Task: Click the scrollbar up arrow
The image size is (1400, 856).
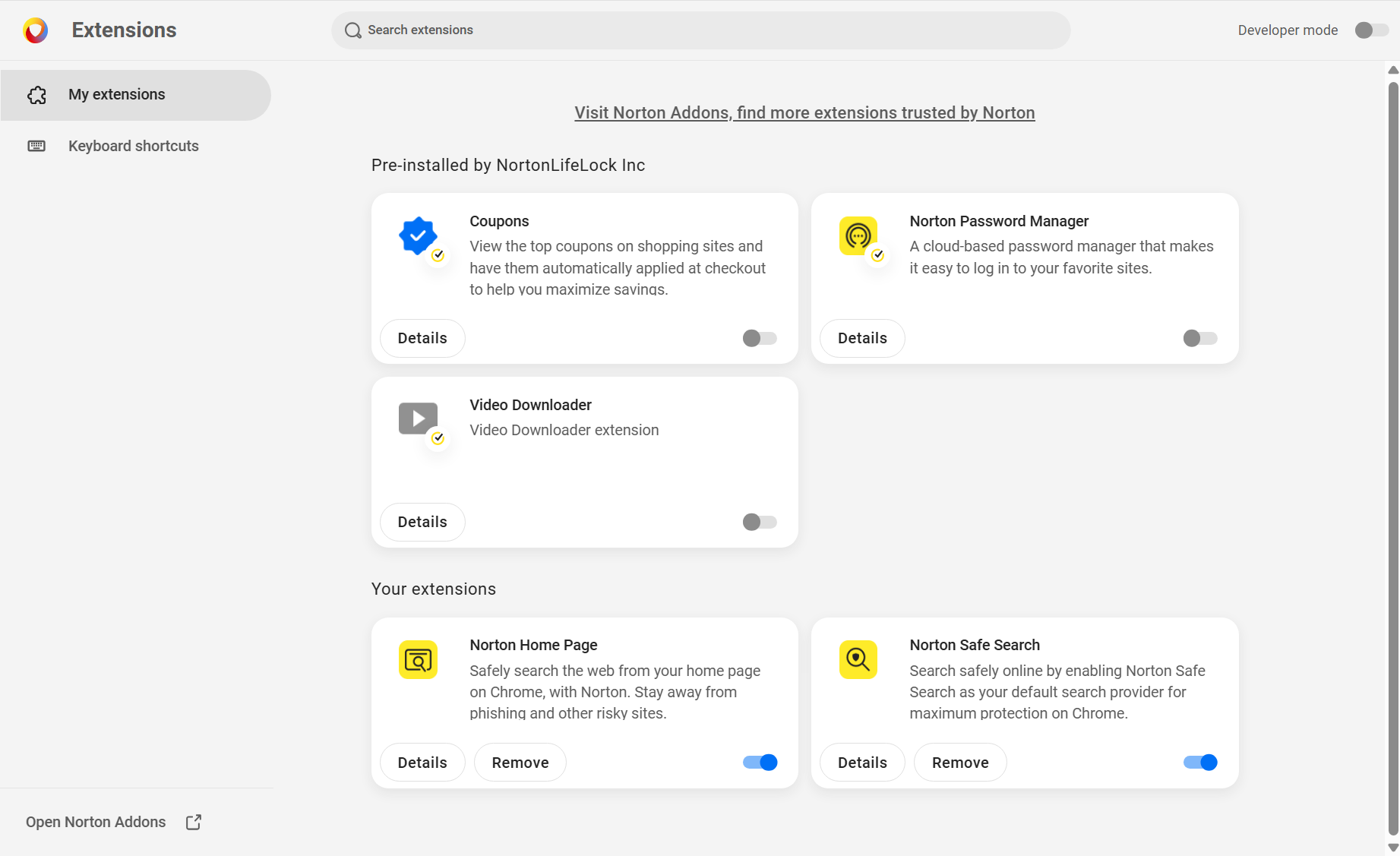Action: tap(1393, 70)
